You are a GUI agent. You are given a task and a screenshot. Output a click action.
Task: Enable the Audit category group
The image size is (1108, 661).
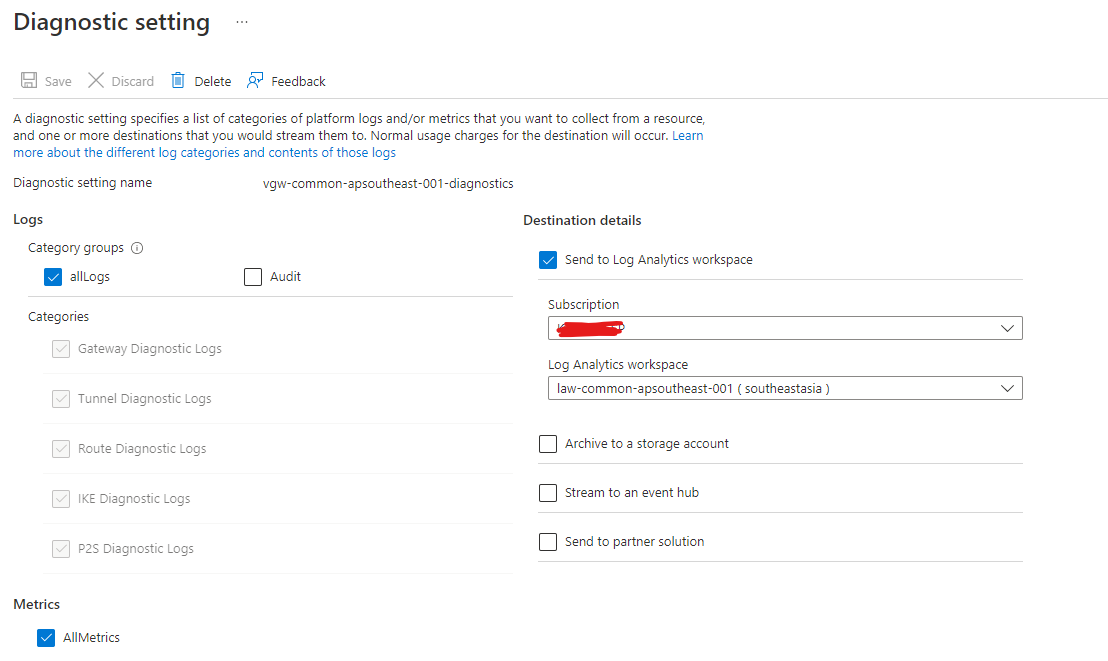point(252,276)
